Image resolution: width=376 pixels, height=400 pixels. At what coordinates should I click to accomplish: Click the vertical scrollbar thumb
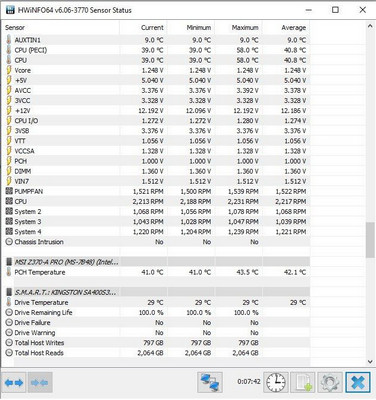click(370, 240)
